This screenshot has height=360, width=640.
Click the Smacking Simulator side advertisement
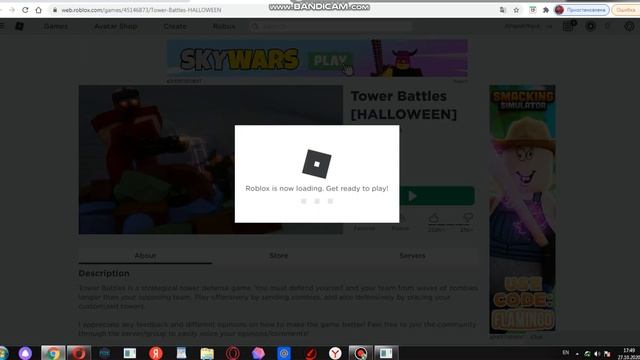(x=522, y=209)
